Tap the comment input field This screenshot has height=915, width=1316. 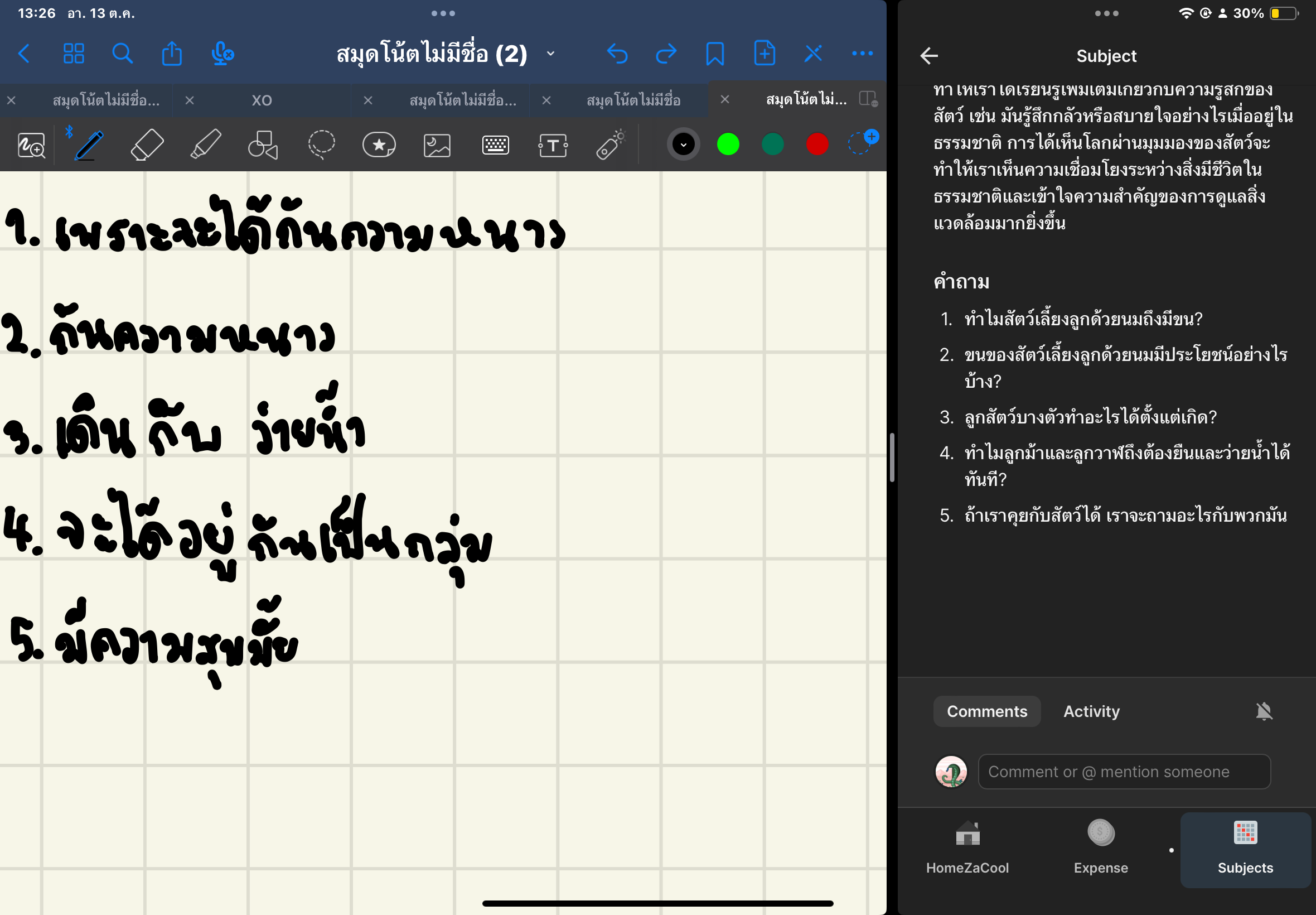[1123, 771]
